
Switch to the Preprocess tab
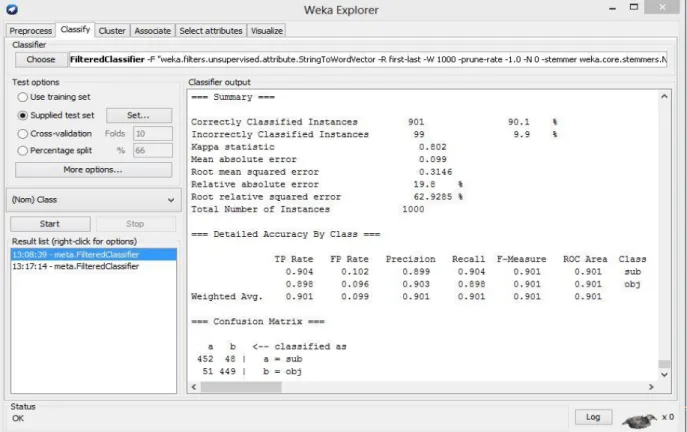pyautogui.click(x=31, y=31)
